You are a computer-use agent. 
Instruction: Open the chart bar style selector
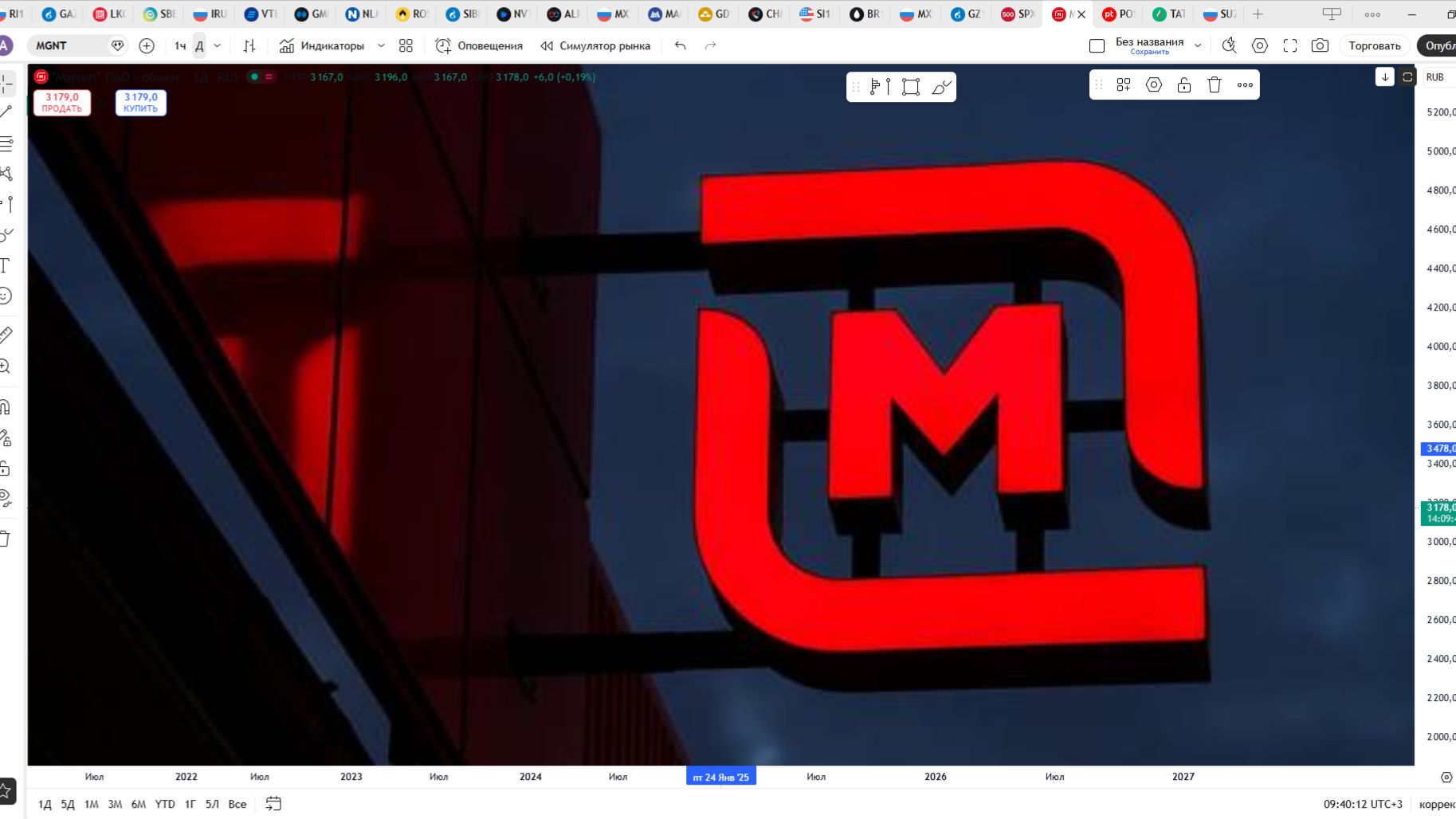pyautogui.click(x=249, y=45)
